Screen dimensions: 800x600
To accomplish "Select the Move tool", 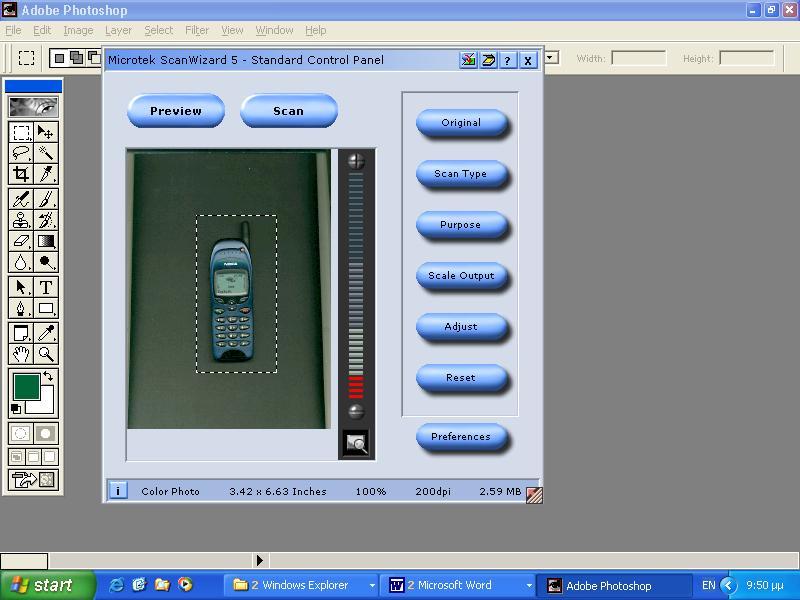I will point(46,132).
